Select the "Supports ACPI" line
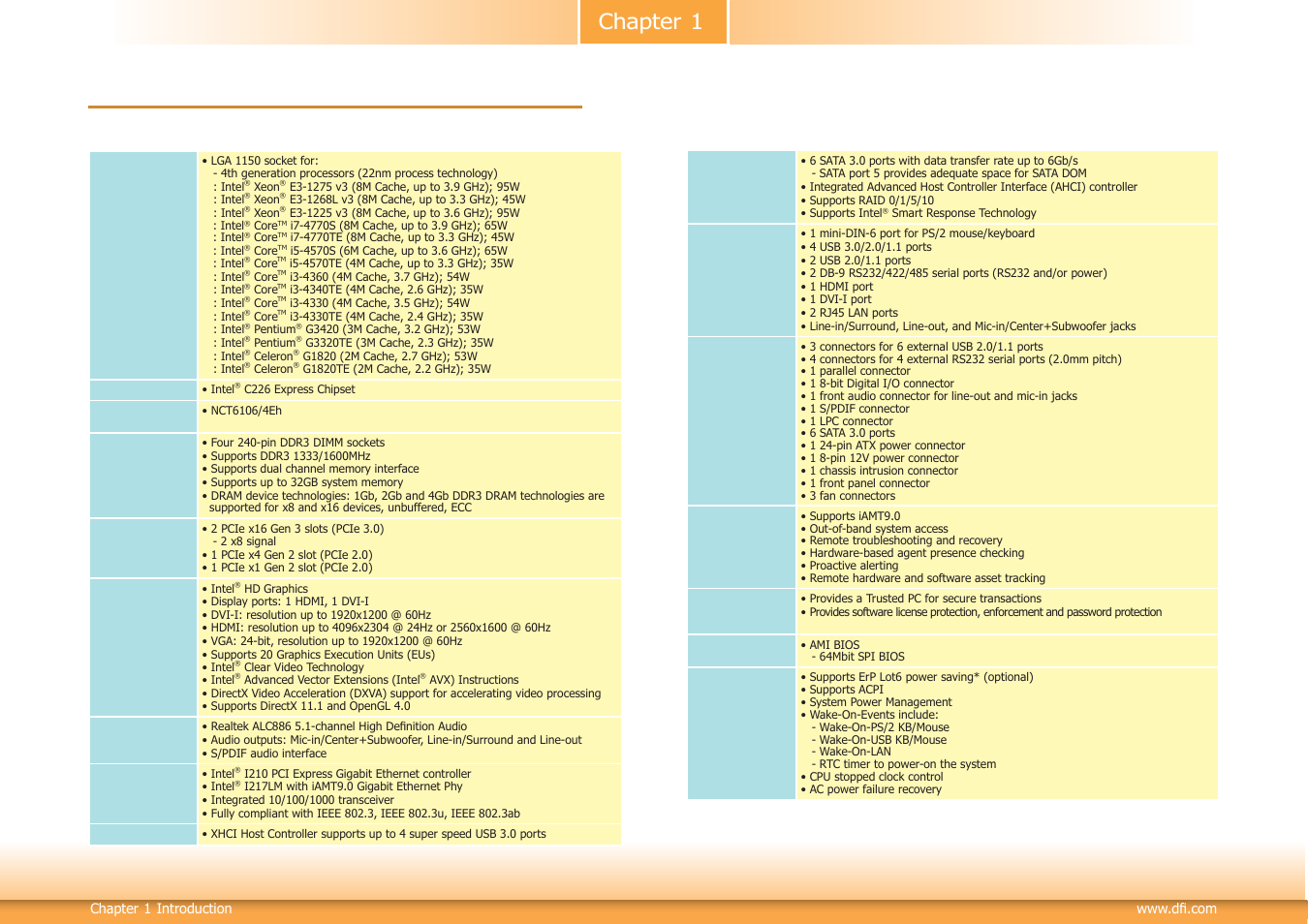1308x924 pixels. [x=842, y=690]
